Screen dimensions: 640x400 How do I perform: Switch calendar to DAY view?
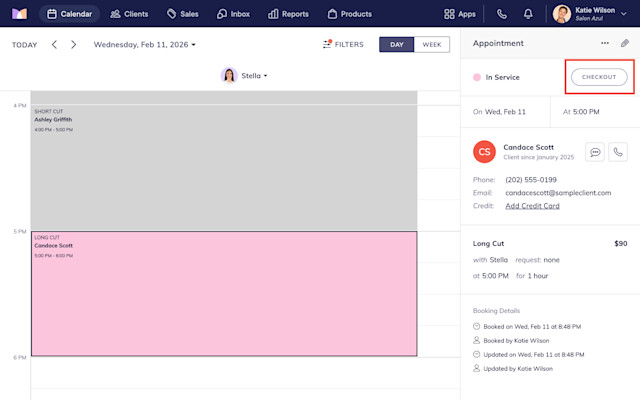(396, 44)
